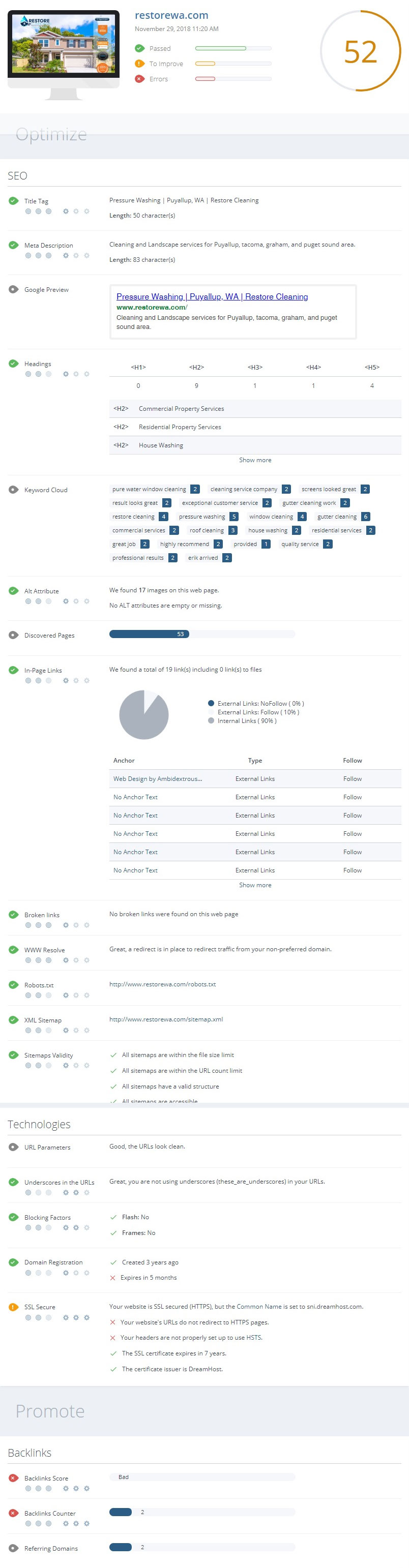Click the Broken links status check icon
This screenshot has height=1568, width=409.
click(x=13, y=915)
